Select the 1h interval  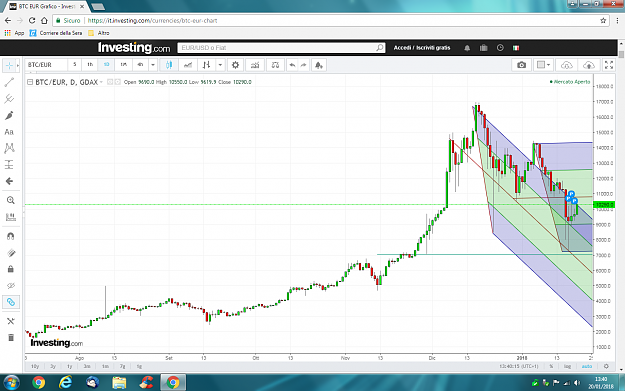point(90,65)
